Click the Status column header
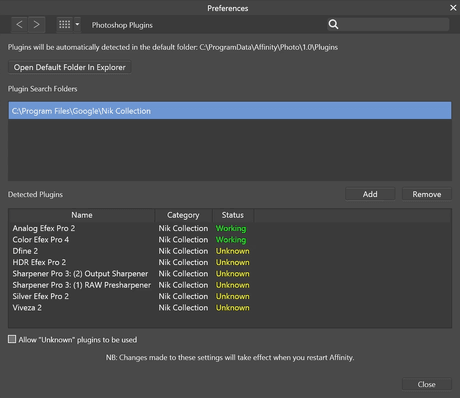Image resolution: width=460 pixels, height=398 pixels. [x=233, y=215]
